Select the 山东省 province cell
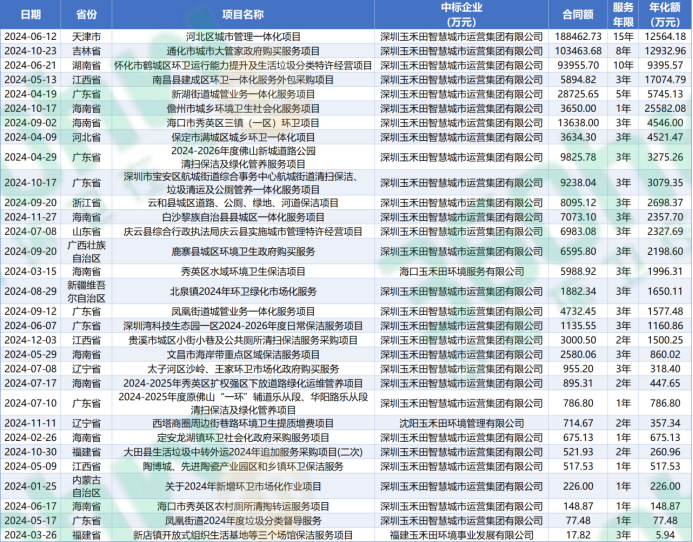 pyautogui.click(x=86, y=231)
